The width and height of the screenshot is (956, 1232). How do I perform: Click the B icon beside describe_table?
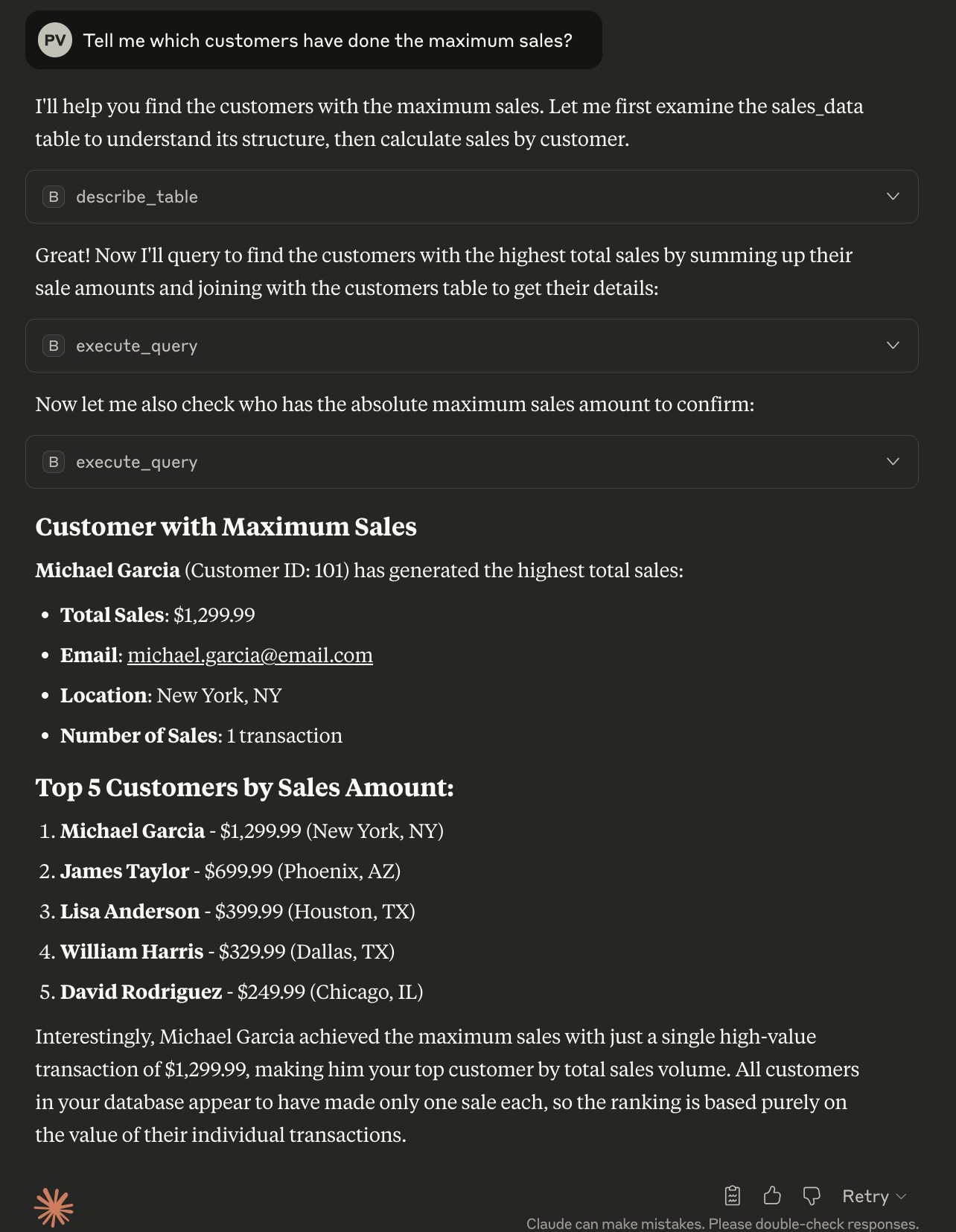[54, 197]
